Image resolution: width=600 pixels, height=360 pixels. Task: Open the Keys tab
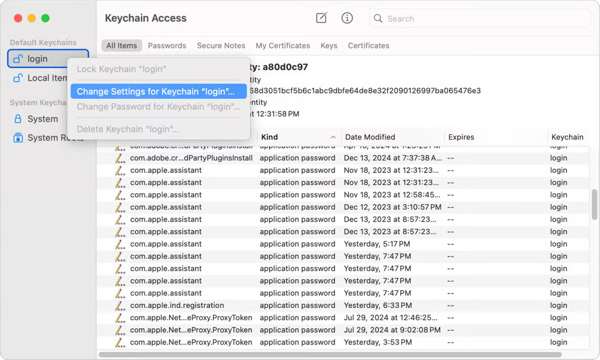(x=329, y=46)
